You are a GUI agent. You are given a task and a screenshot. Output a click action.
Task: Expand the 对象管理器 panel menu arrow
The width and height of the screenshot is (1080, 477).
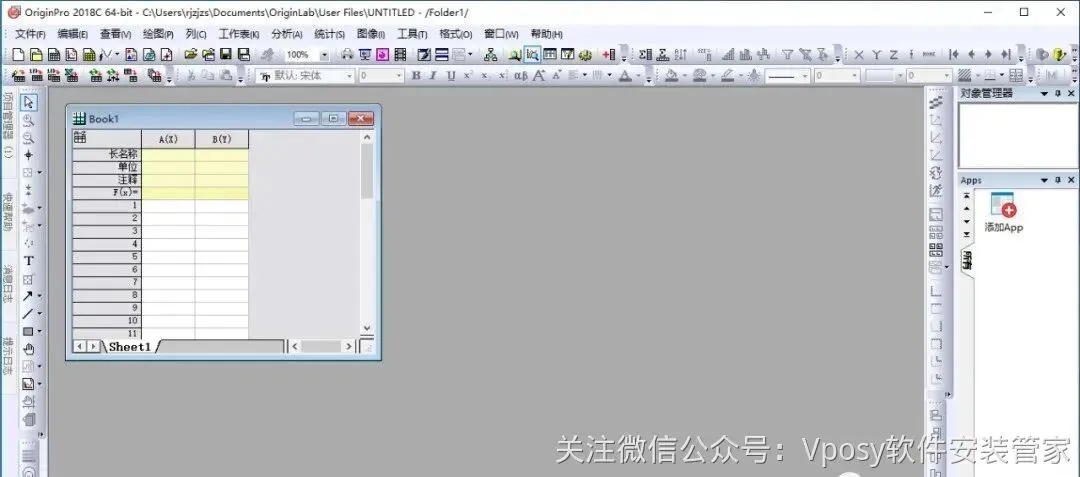(x=1045, y=94)
